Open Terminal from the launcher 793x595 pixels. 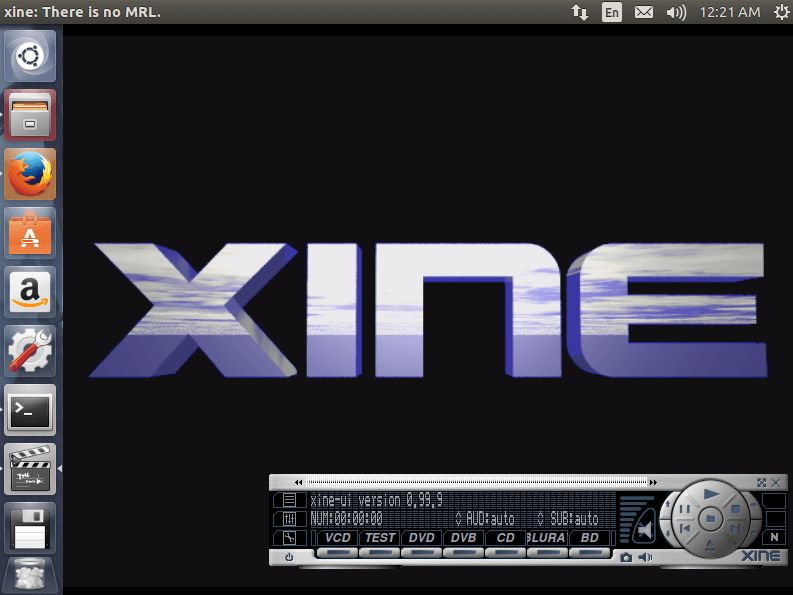[x=30, y=410]
